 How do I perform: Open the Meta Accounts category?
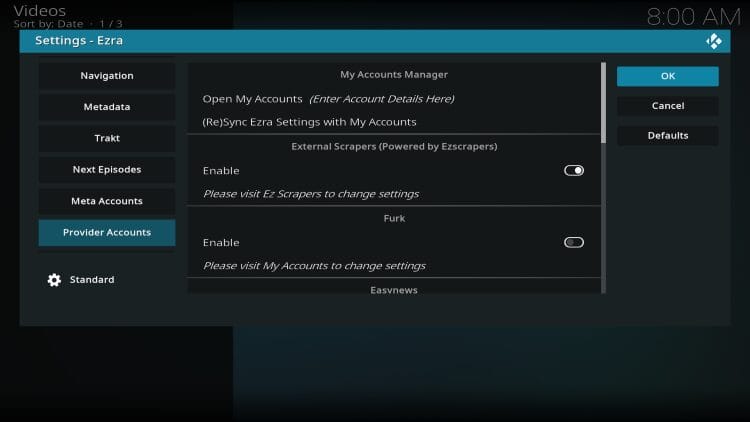click(x=107, y=201)
